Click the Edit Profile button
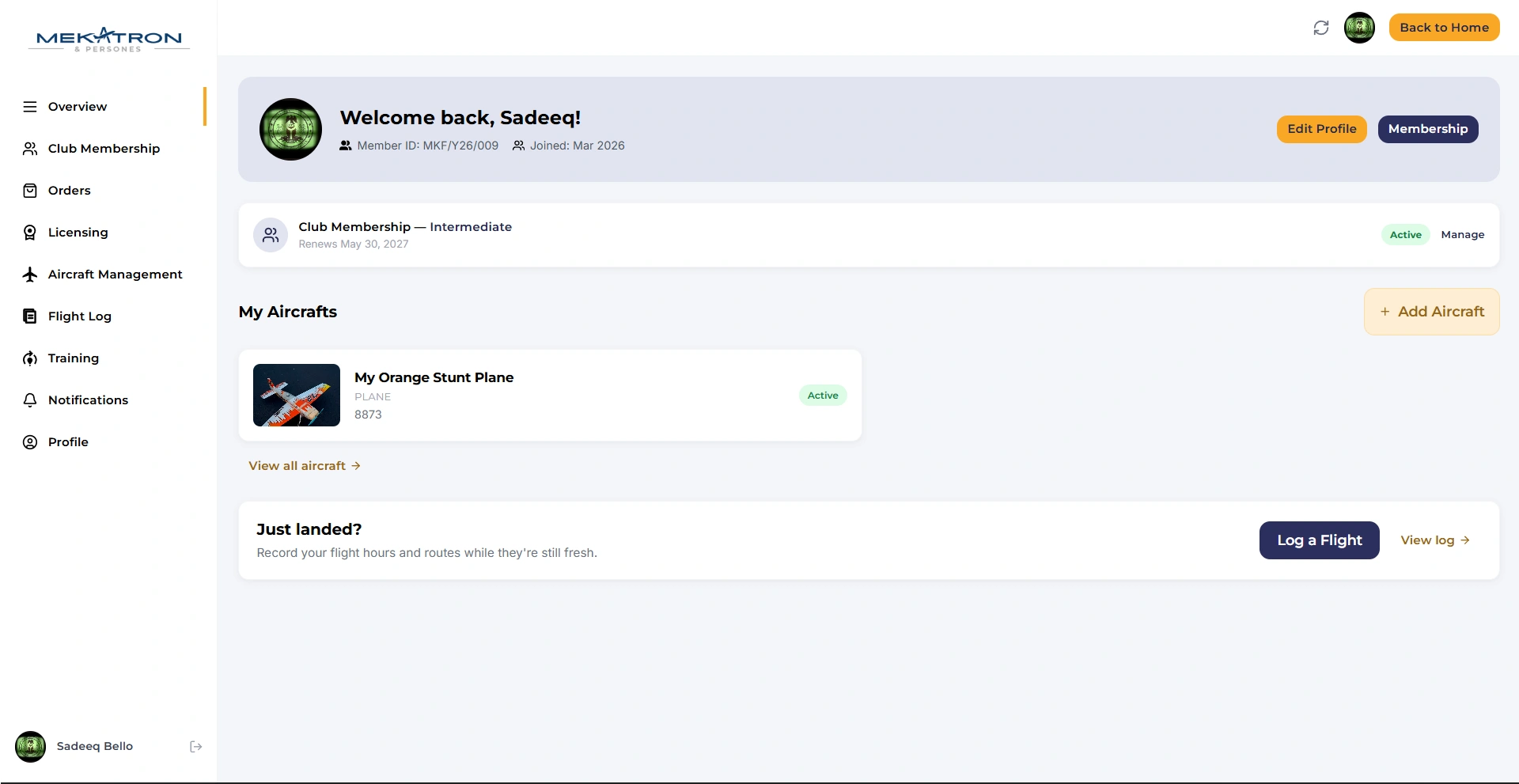The height and width of the screenshot is (784, 1519). (1321, 129)
